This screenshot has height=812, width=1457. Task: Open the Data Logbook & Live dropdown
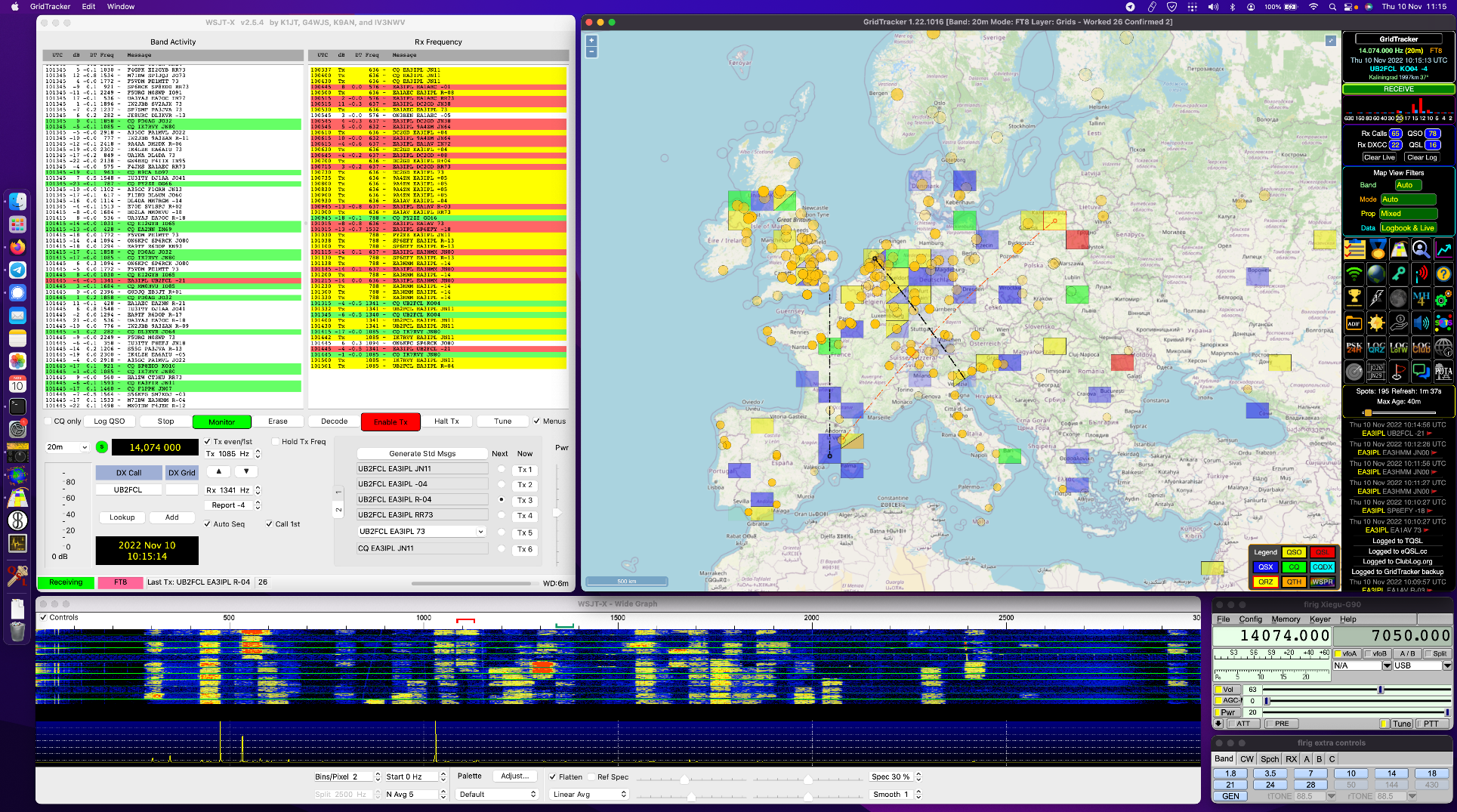click(1408, 228)
